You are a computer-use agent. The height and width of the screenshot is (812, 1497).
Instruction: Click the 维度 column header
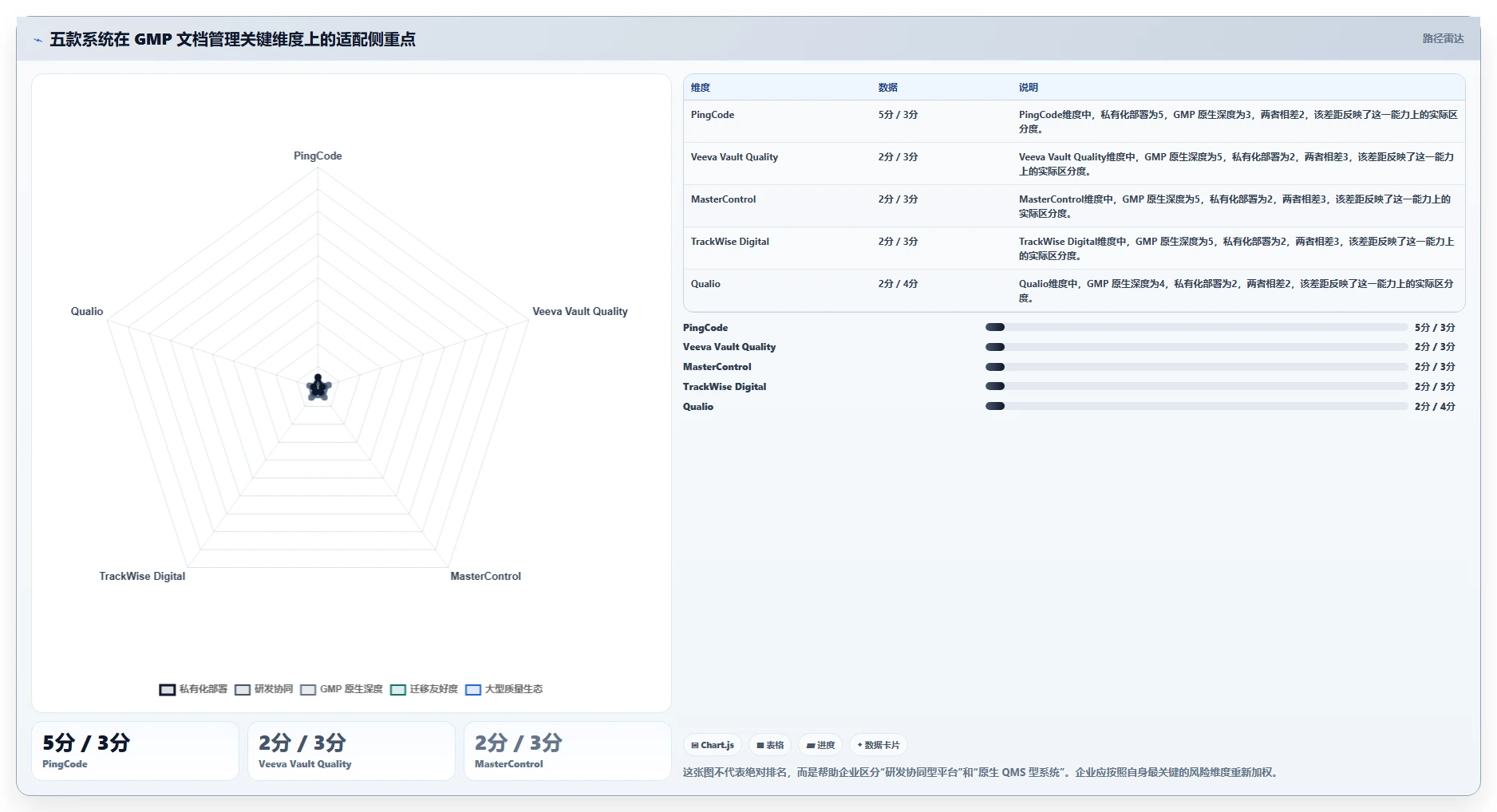(x=701, y=88)
